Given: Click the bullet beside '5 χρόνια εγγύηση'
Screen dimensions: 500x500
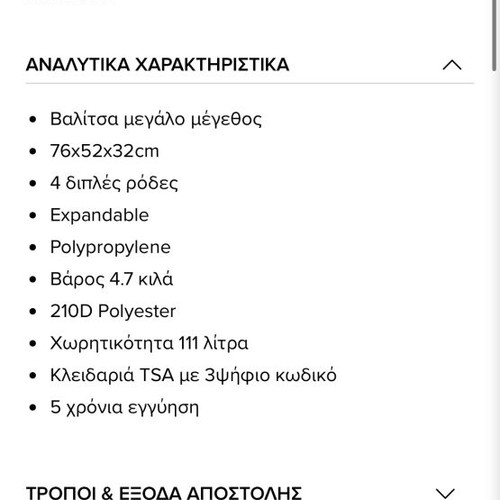Looking at the screenshot, I should point(33,407).
